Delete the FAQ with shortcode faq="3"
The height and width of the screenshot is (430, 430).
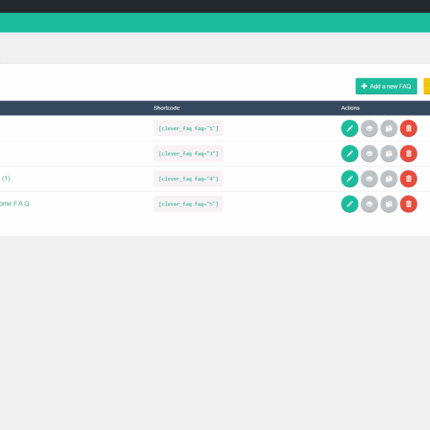click(x=408, y=154)
